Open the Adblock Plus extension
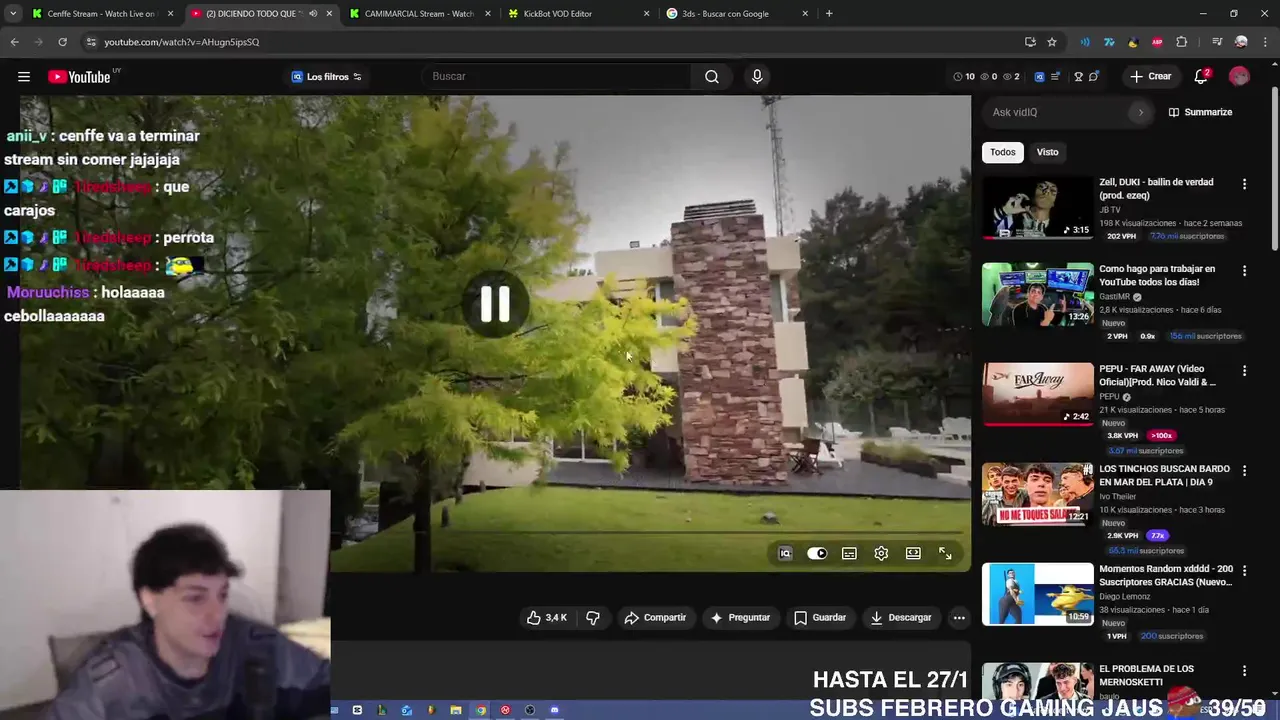Viewport: 1280px width, 720px height. click(x=1157, y=42)
